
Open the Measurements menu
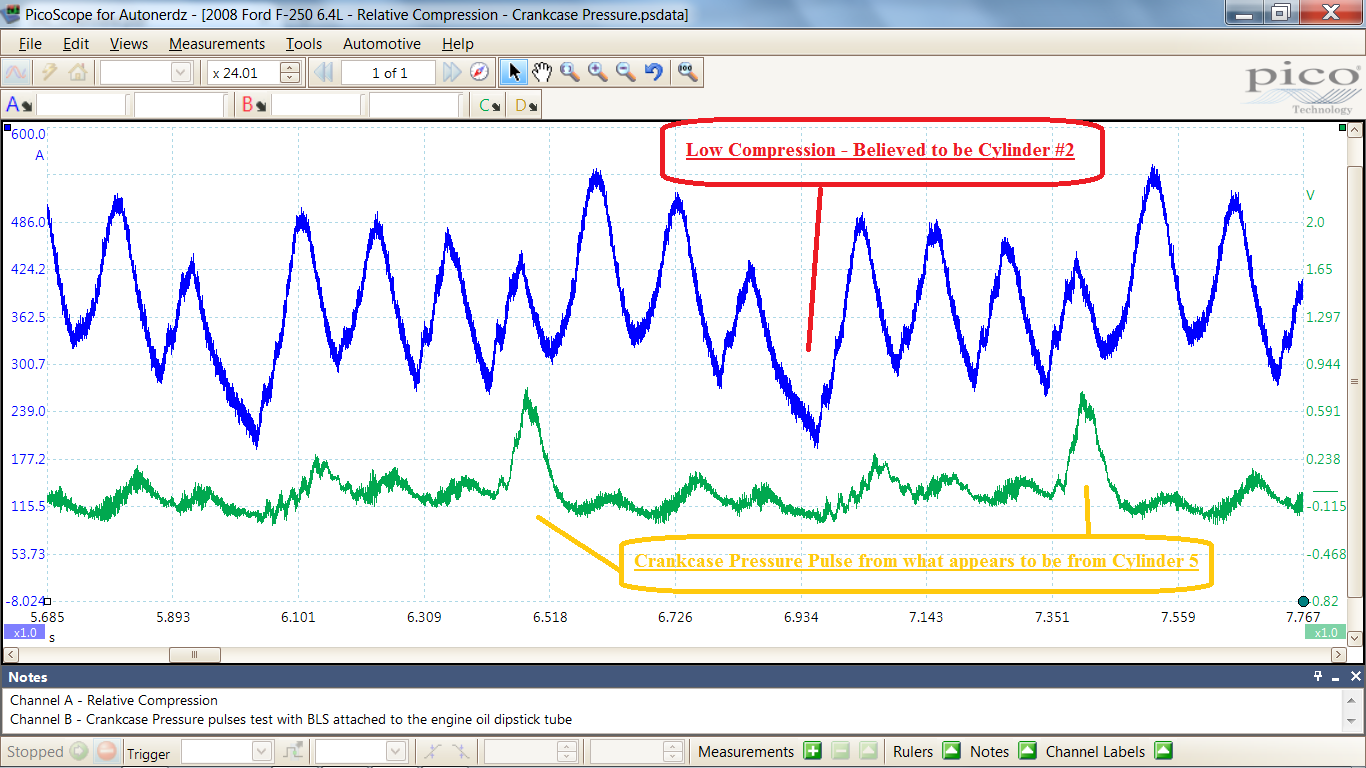point(217,44)
